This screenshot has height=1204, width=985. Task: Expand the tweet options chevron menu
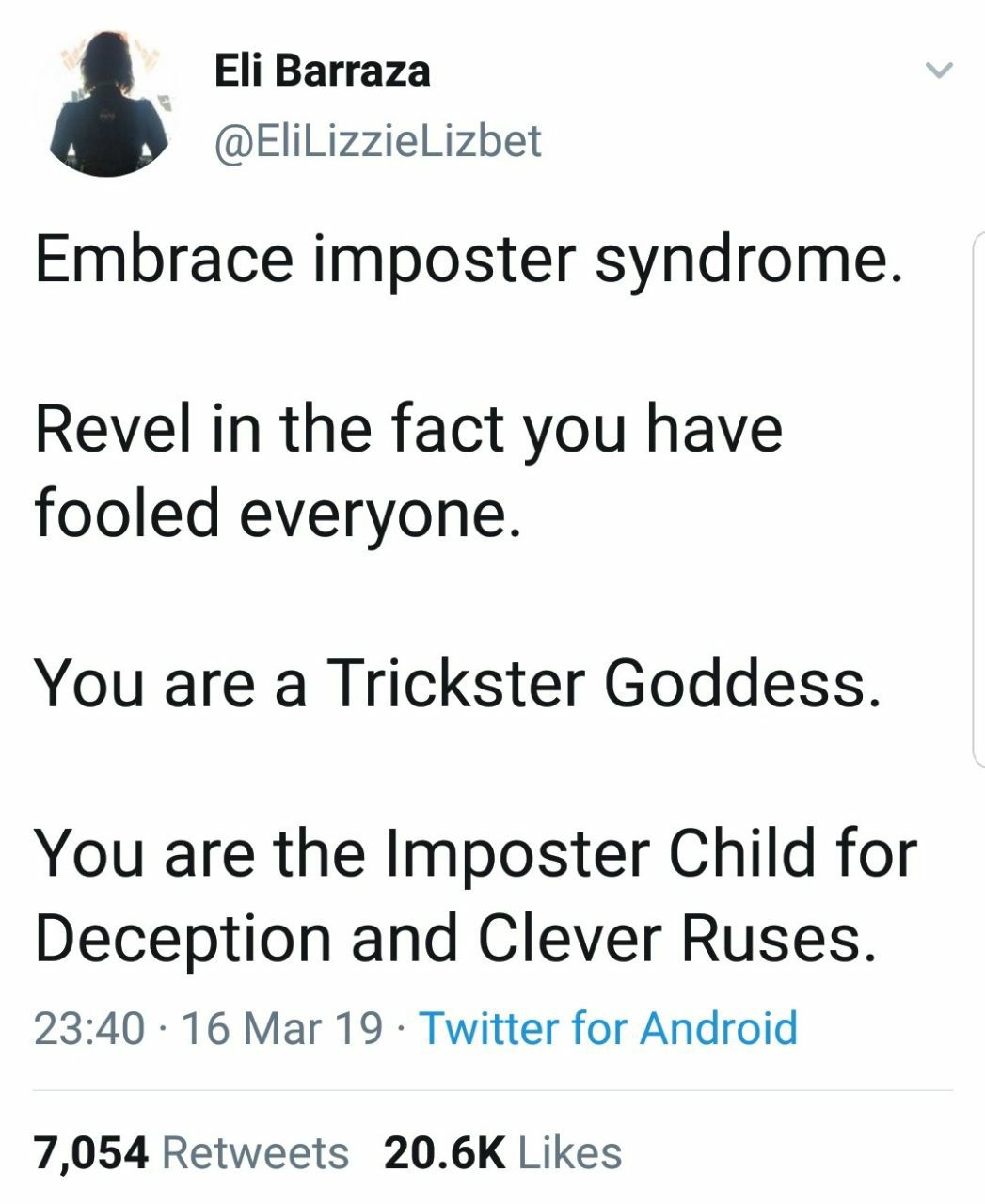pyautogui.click(x=939, y=71)
